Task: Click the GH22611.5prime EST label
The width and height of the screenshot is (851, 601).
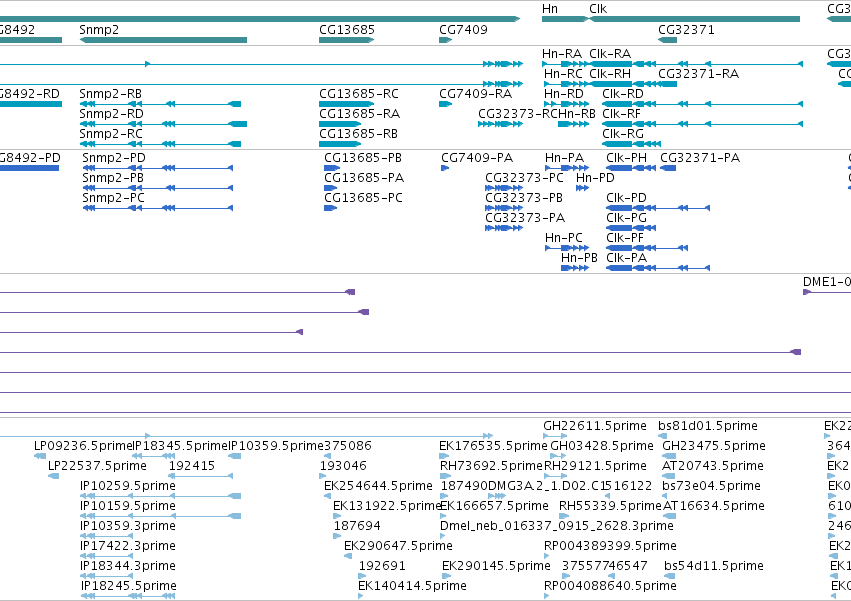Action: click(595, 426)
